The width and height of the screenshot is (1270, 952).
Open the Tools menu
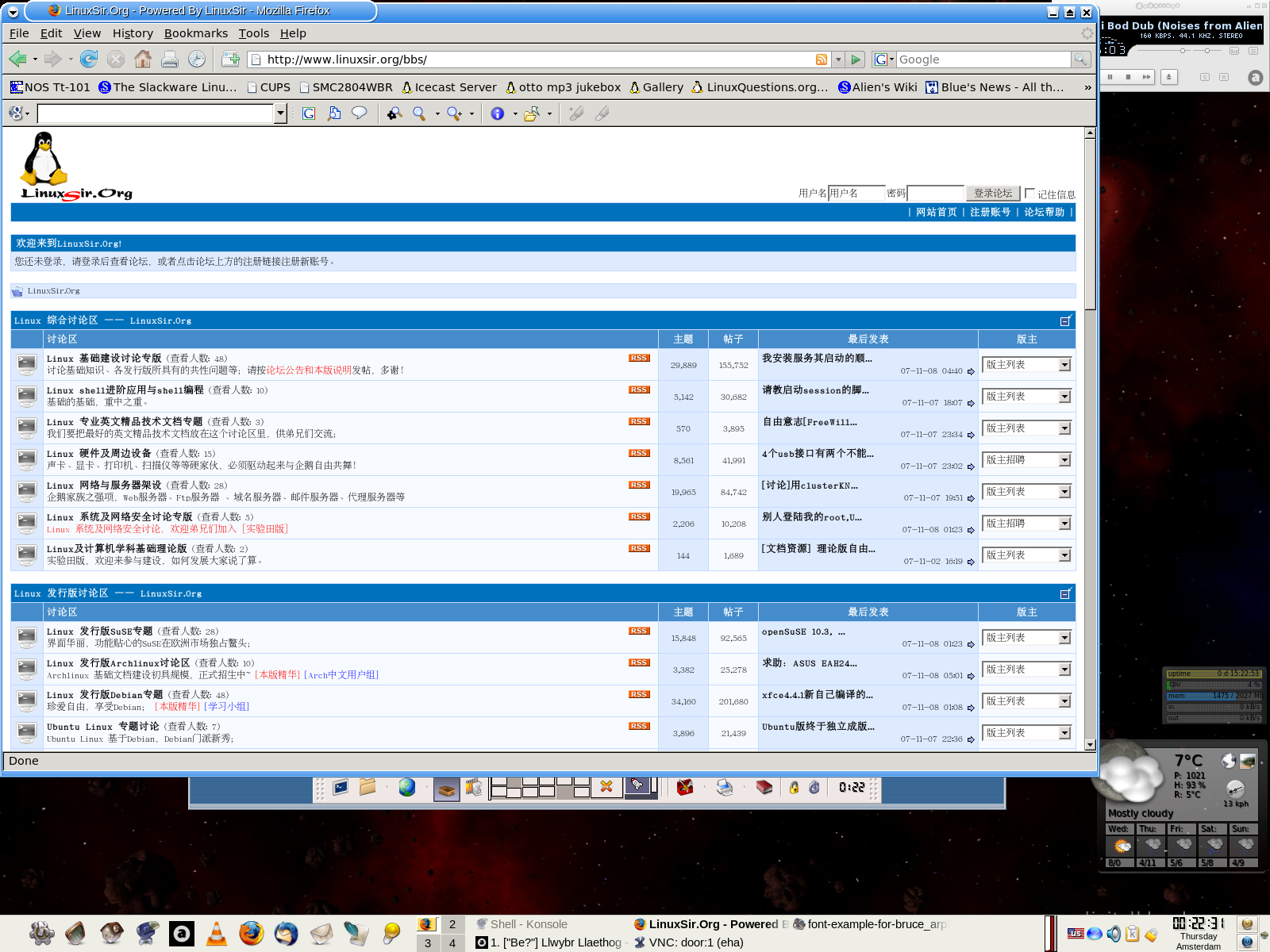point(254,33)
